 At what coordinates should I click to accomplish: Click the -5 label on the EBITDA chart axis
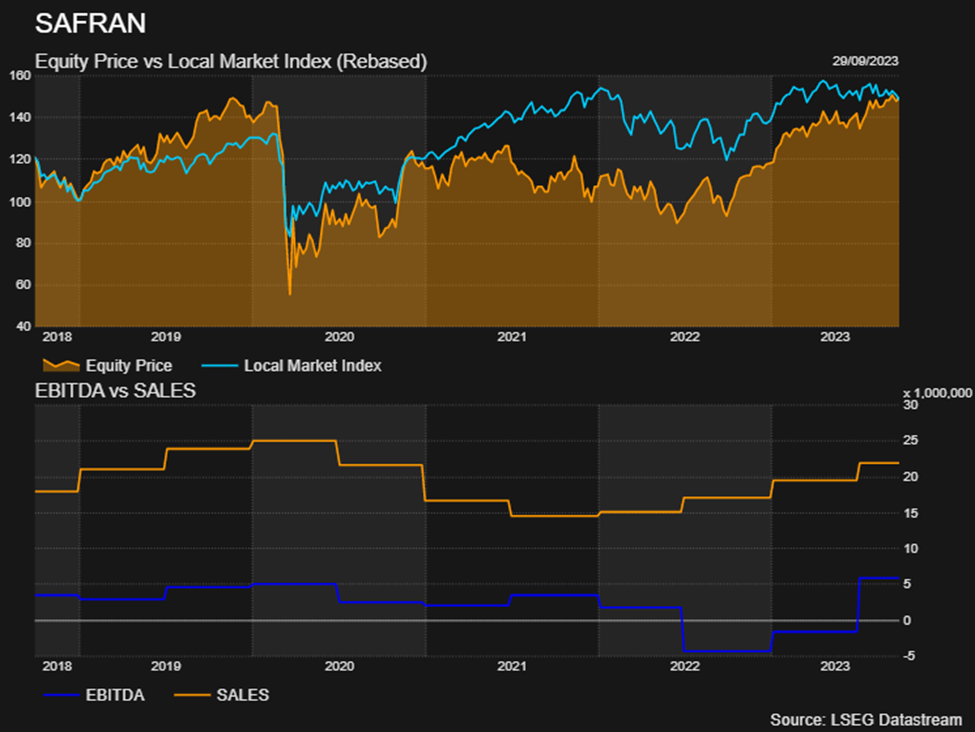click(x=909, y=656)
